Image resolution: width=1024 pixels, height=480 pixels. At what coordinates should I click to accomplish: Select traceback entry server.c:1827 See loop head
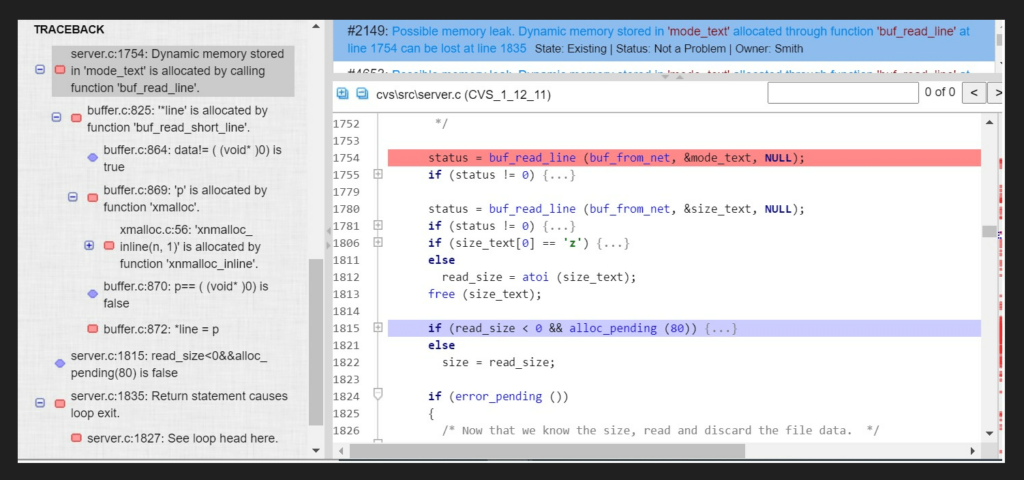pyautogui.click(x=182, y=438)
